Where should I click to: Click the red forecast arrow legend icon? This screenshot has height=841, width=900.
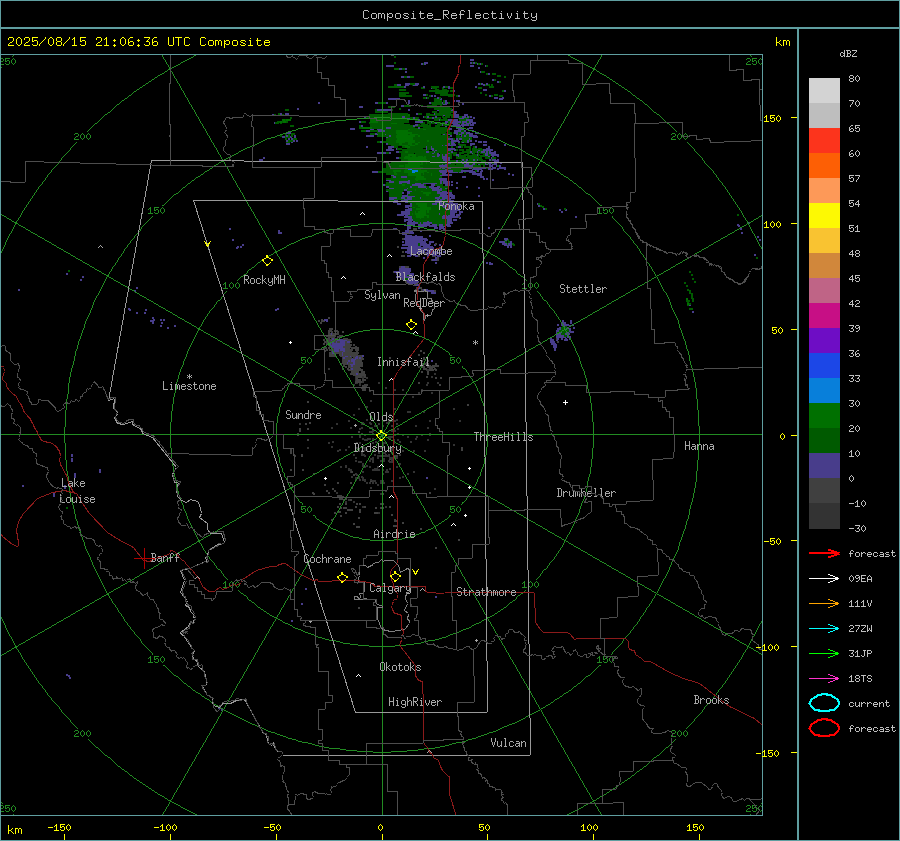(824, 553)
